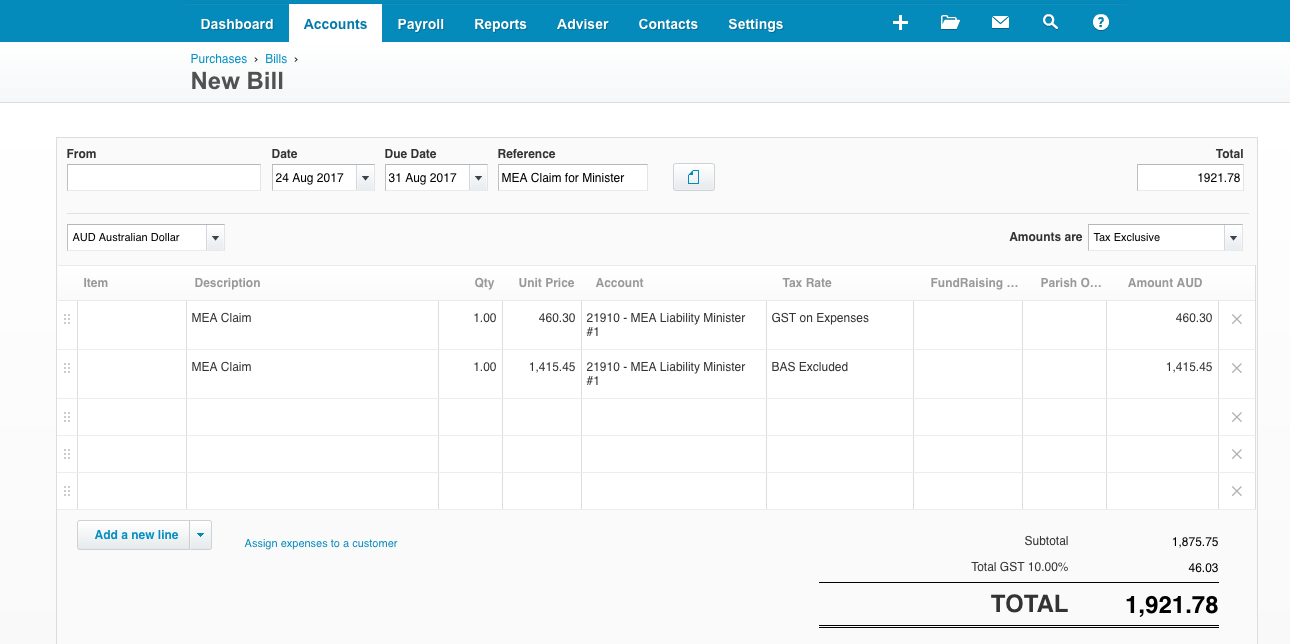
Task: Grab drag handle of first empty line
Action: [67, 417]
